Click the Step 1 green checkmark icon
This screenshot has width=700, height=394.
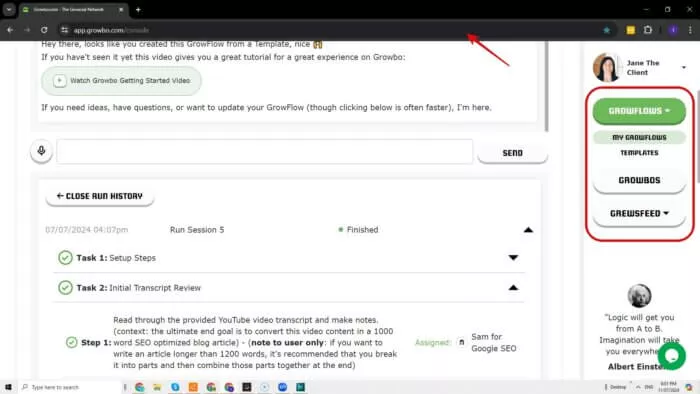pos(71,342)
